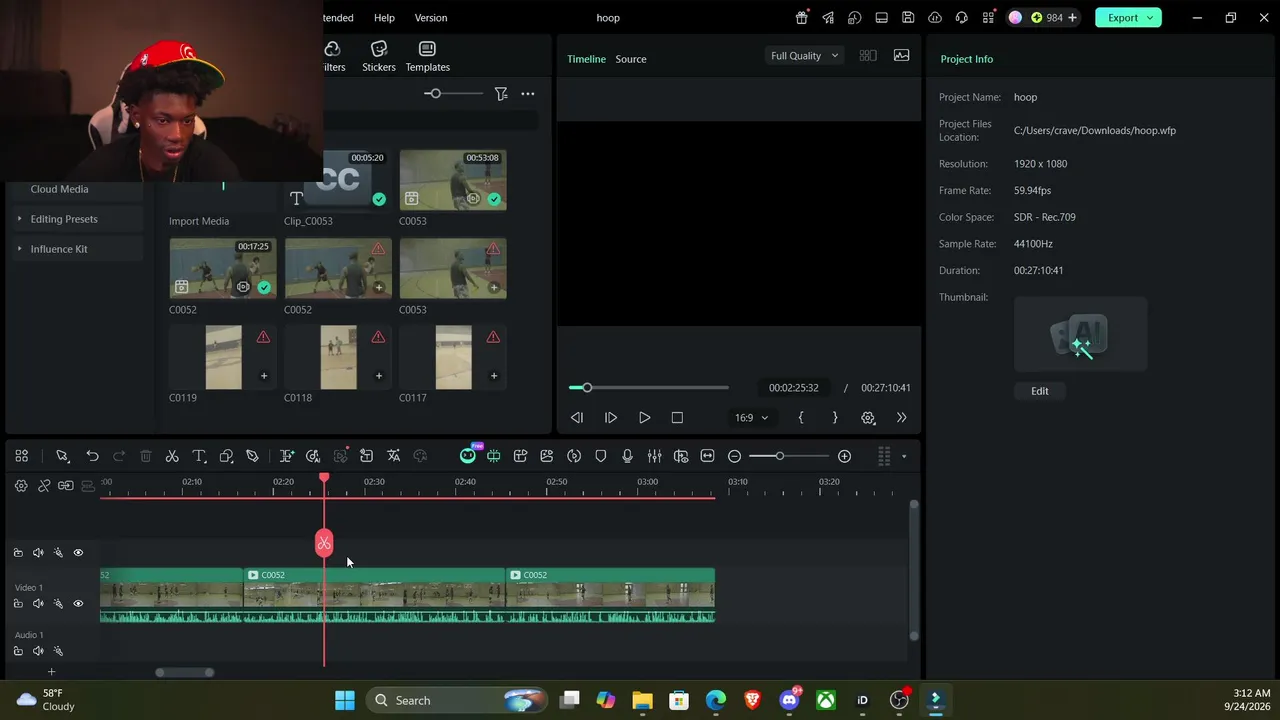Click the voiceover microphone icon
Screen dimensions: 1280x720
pyautogui.click(x=627, y=456)
